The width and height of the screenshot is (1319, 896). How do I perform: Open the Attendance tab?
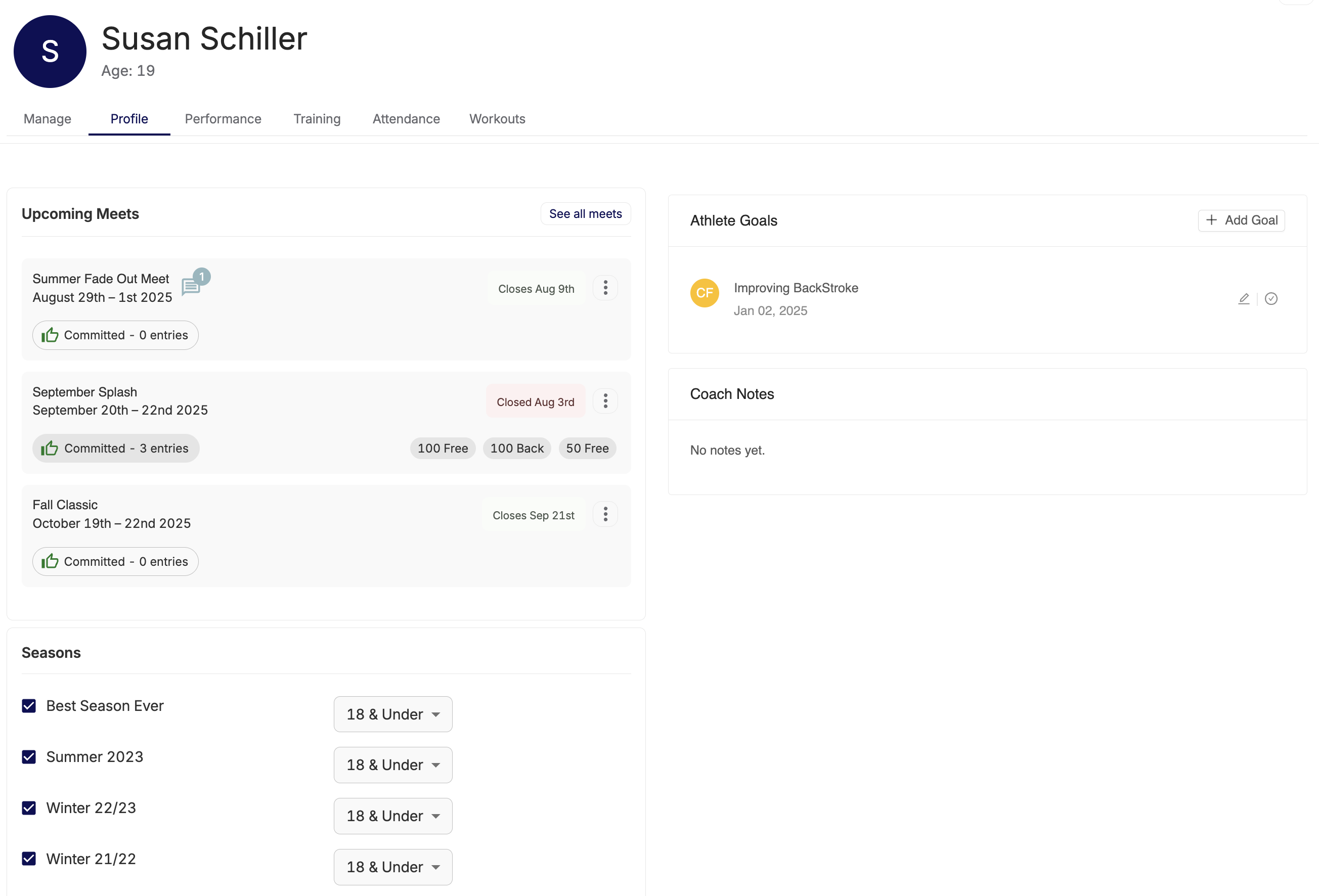pos(406,119)
